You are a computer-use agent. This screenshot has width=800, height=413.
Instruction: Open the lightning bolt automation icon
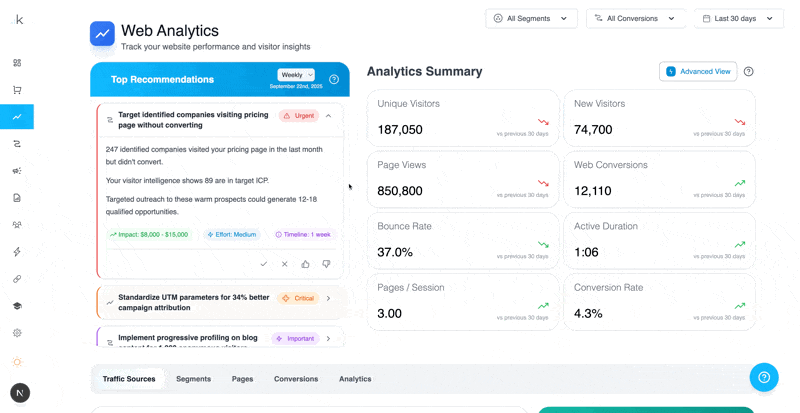[17, 252]
